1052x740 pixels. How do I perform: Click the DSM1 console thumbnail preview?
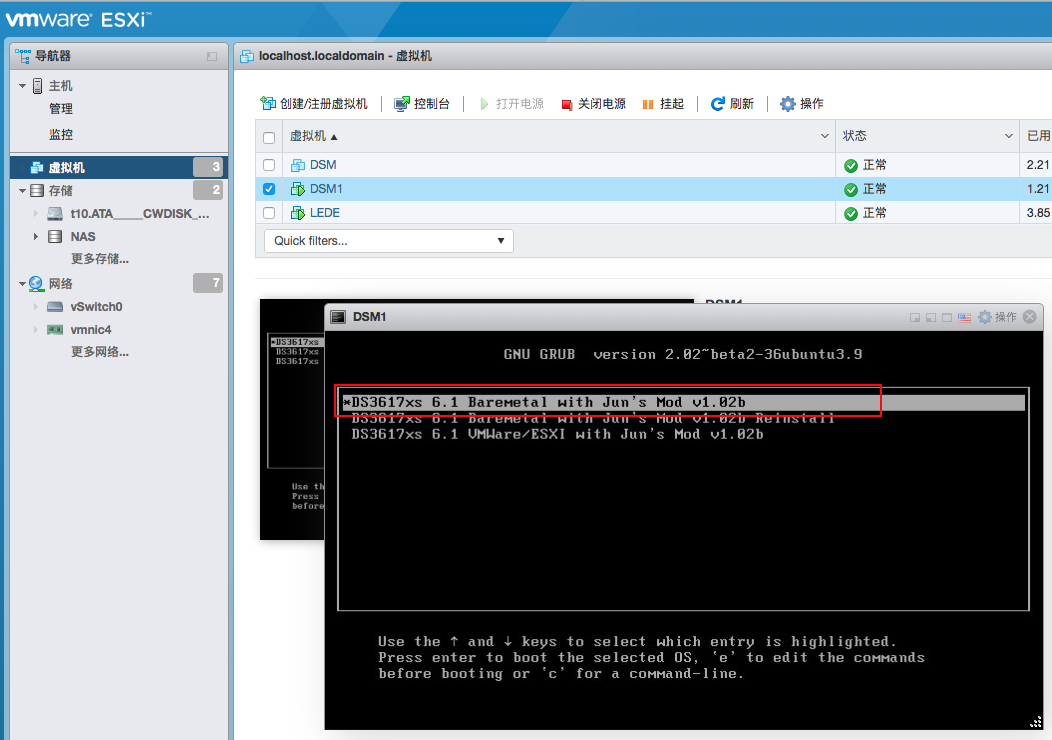[292, 419]
